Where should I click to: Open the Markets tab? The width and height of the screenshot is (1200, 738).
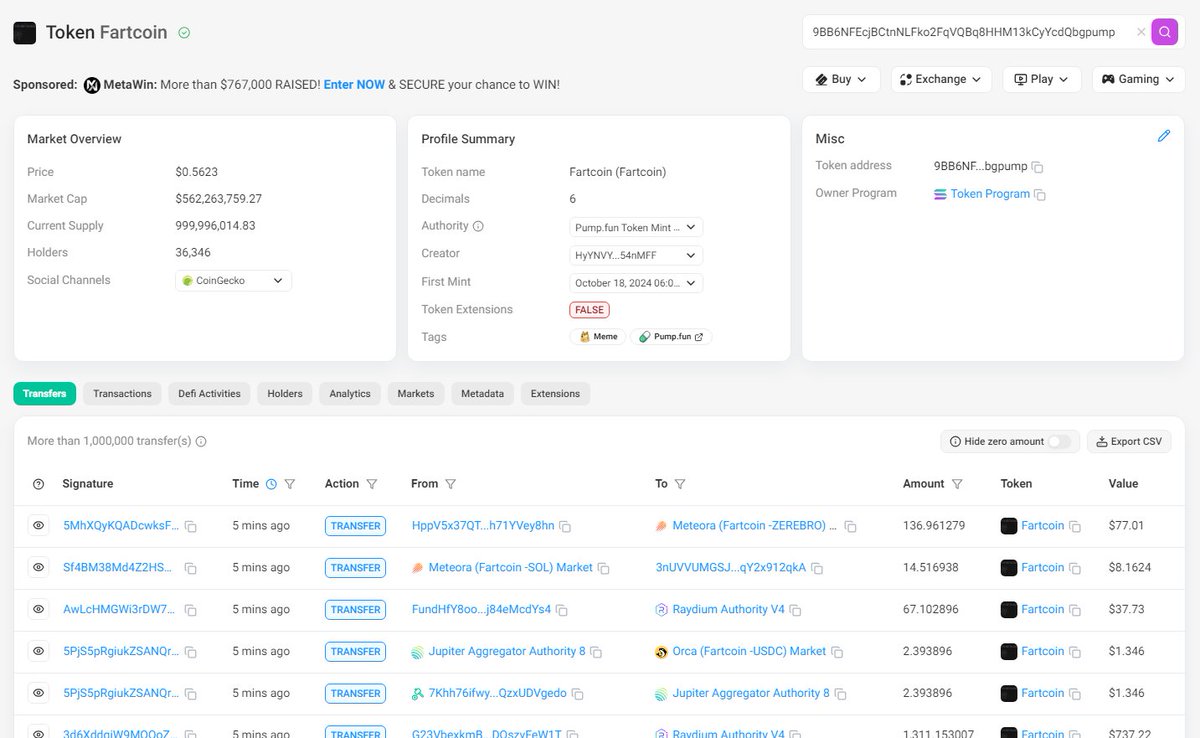coord(416,393)
